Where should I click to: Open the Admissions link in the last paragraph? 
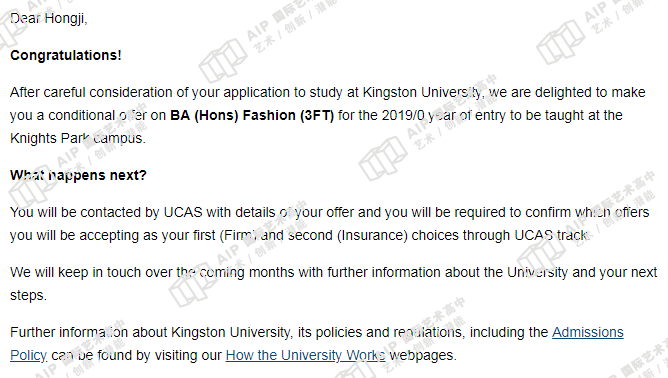coord(587,332)
